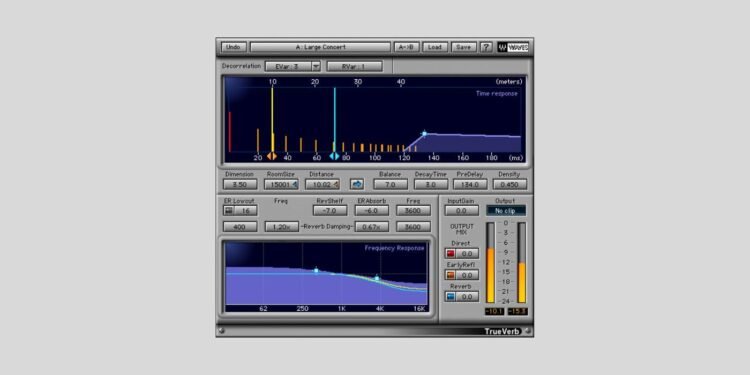
Task: Click the EarlyRefl level value 0.0
Action: 467,275
